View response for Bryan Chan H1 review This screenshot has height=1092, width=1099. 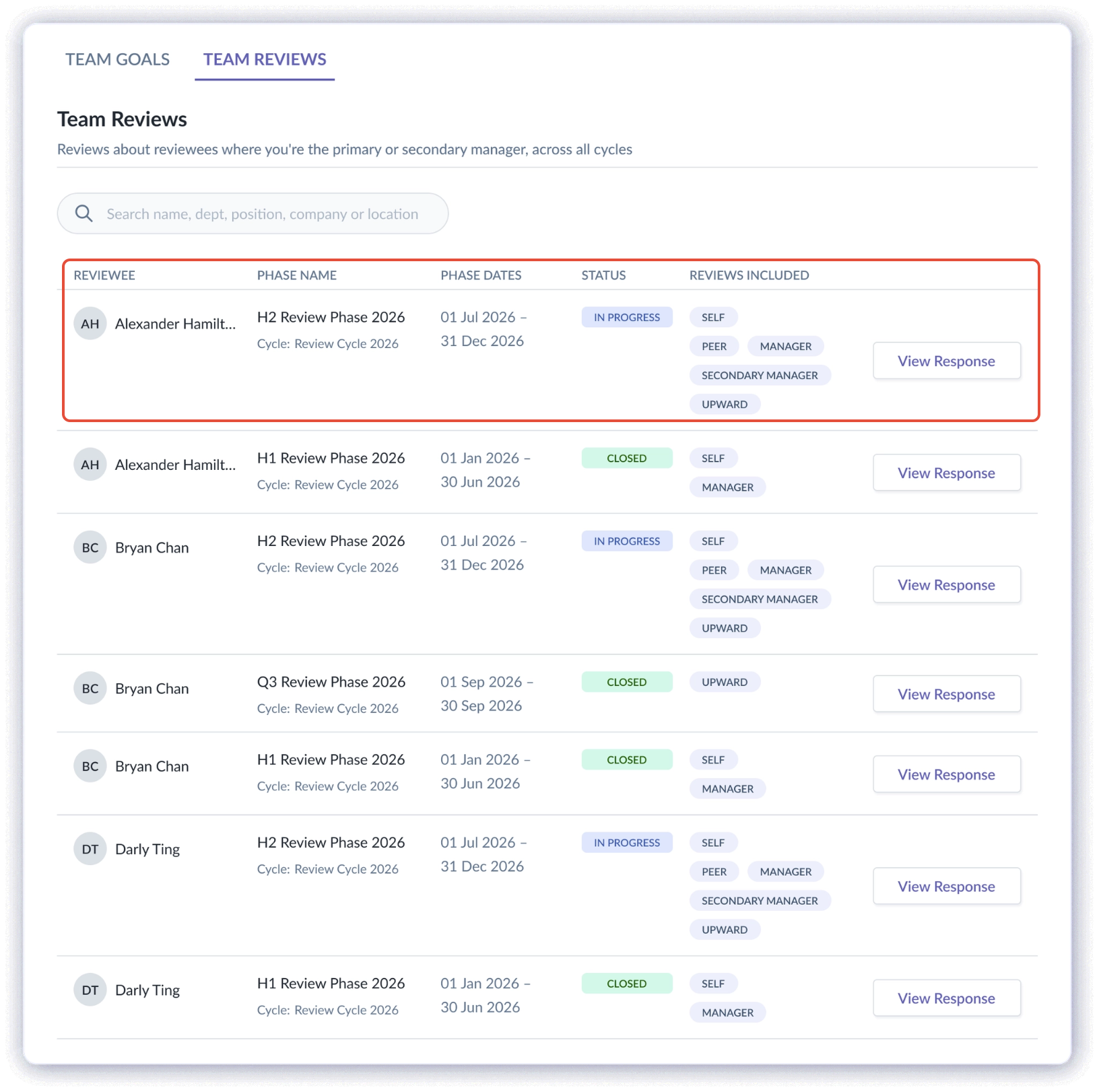tap(946, 774)
